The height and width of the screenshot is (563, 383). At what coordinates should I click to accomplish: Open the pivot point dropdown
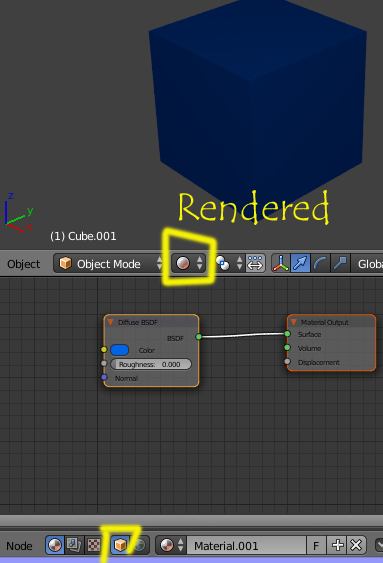(229, 263)
